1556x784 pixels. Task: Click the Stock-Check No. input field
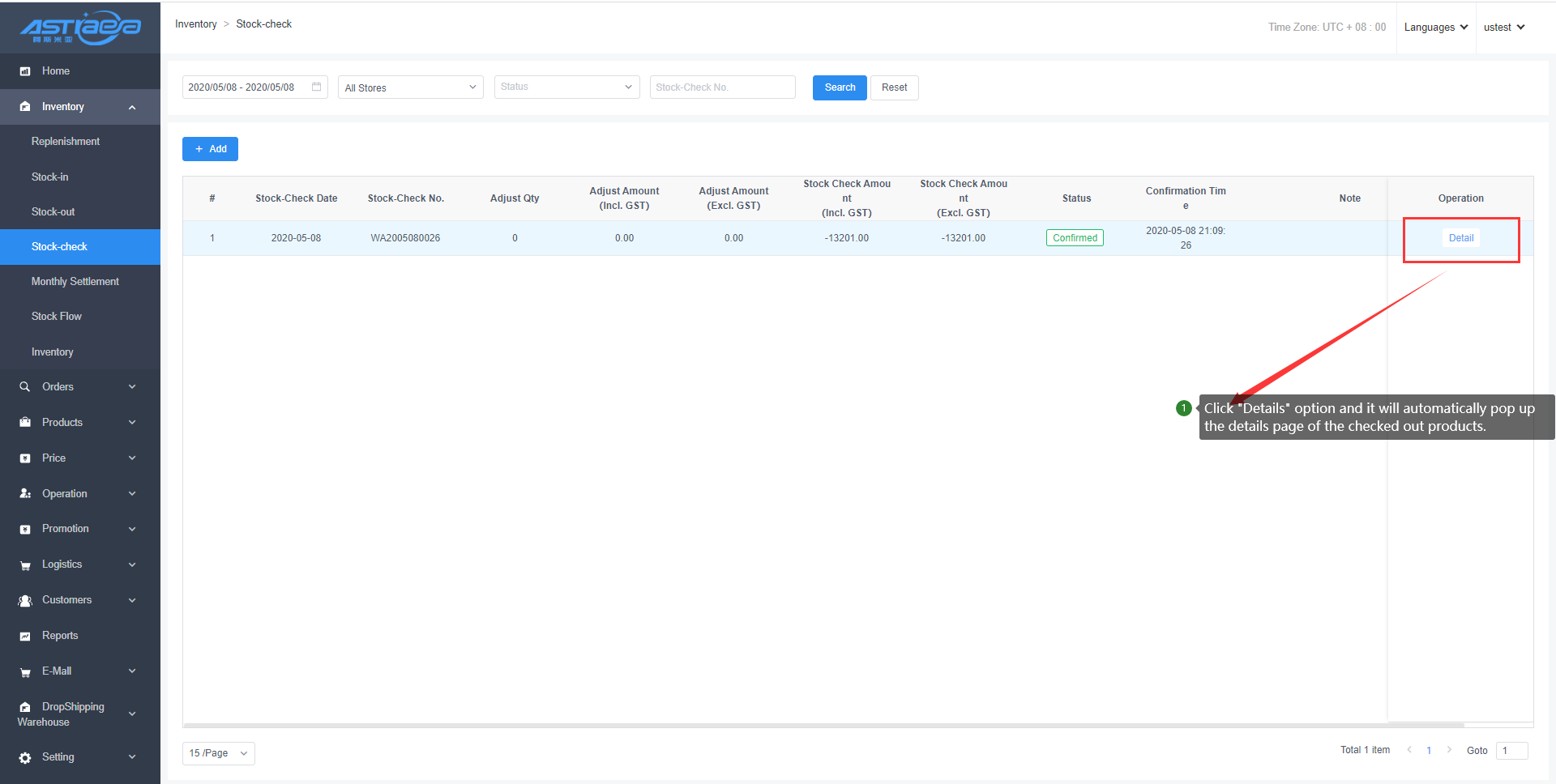tap(722, 87)
